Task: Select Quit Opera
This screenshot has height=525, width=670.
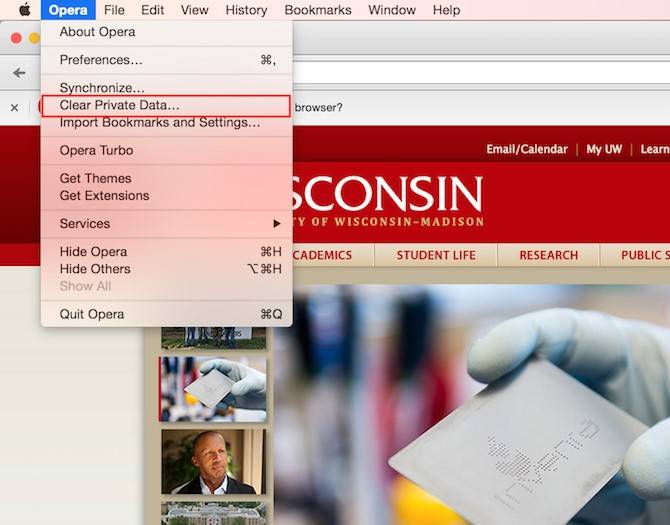Action: [x=167, y=314]
